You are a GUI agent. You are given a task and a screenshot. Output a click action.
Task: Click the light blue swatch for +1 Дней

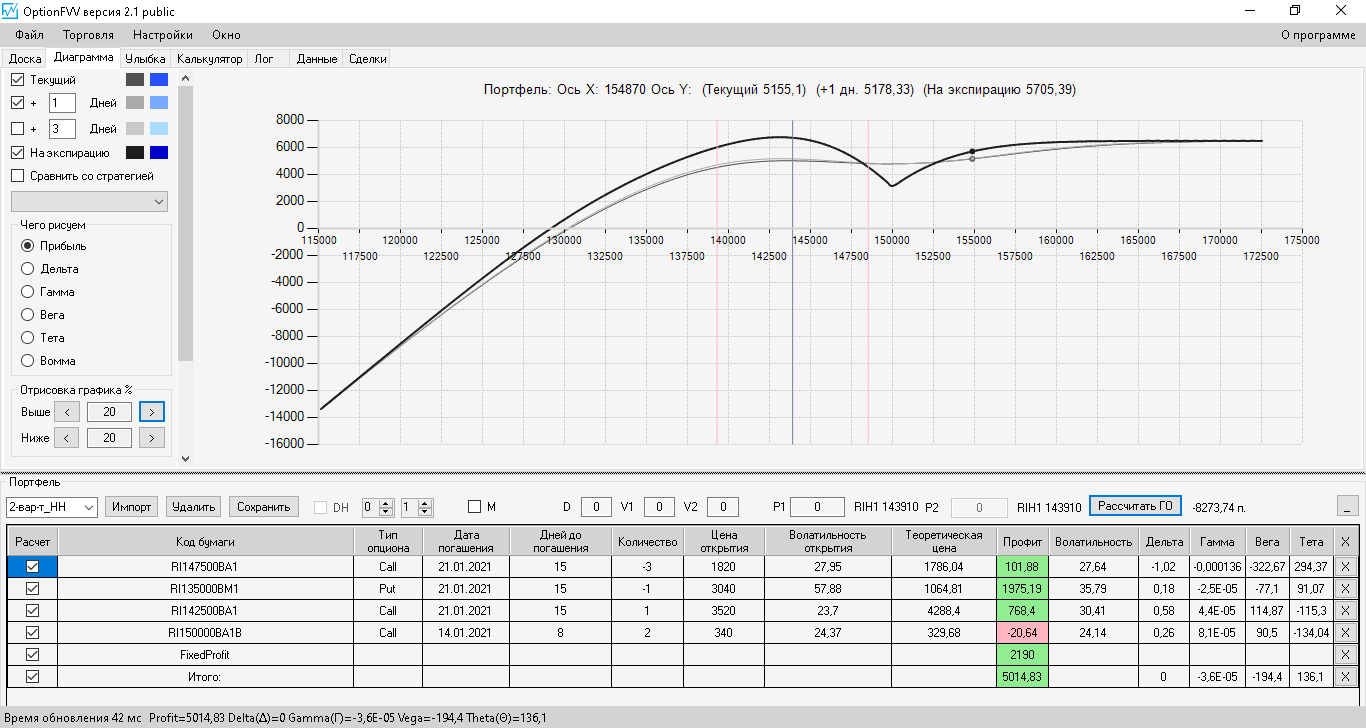(159, 102)
